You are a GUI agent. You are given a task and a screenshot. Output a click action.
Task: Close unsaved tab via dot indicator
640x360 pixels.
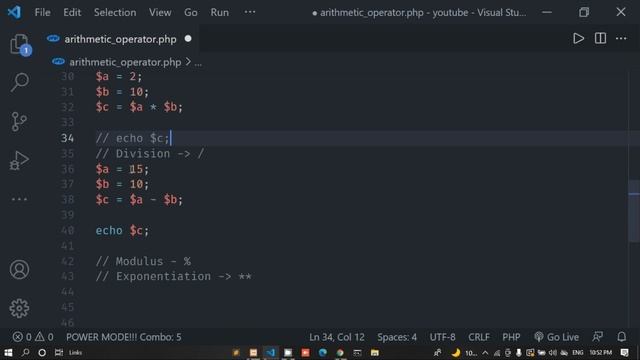(188, 38)
